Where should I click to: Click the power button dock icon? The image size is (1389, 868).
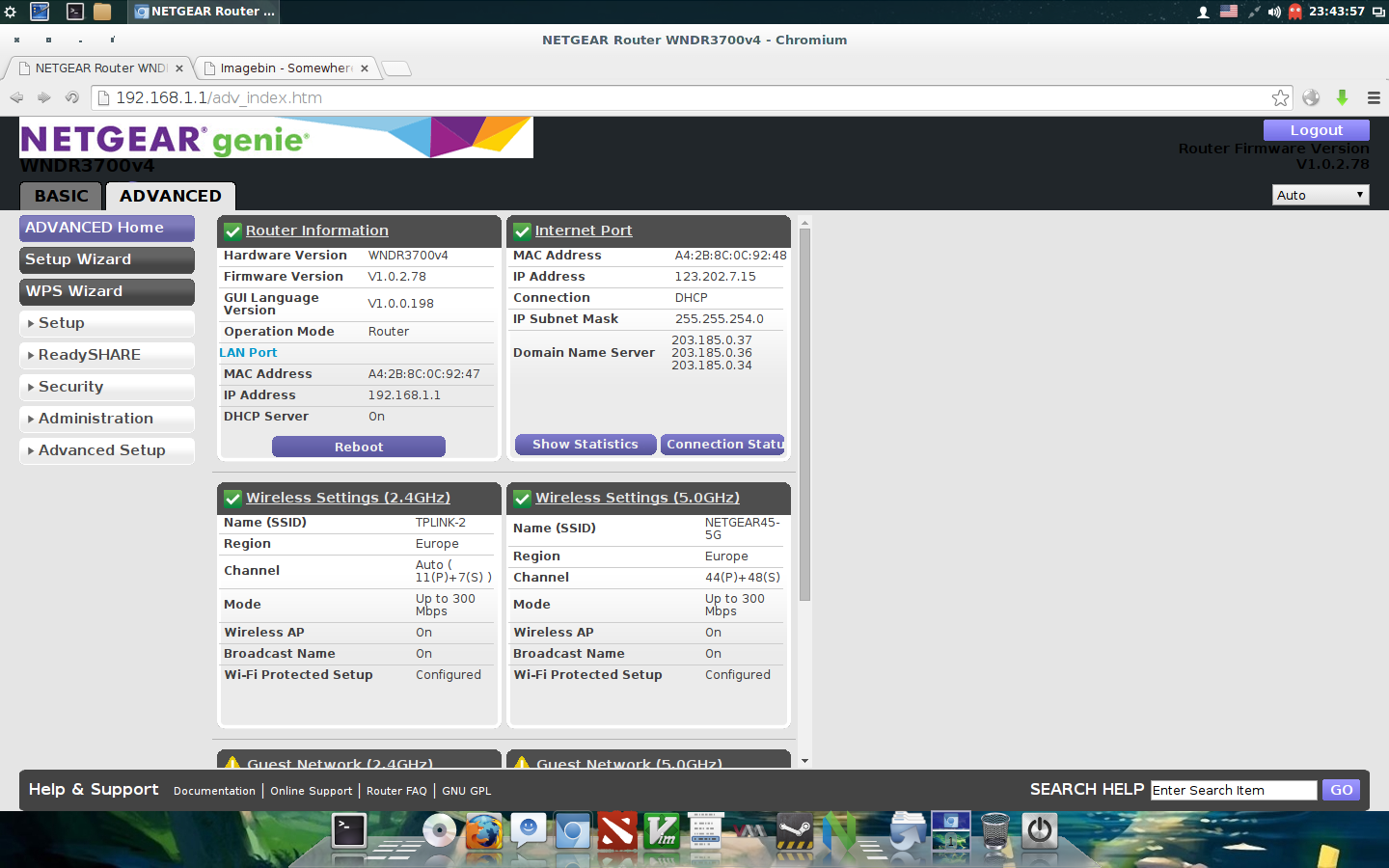pos(1039,830)
